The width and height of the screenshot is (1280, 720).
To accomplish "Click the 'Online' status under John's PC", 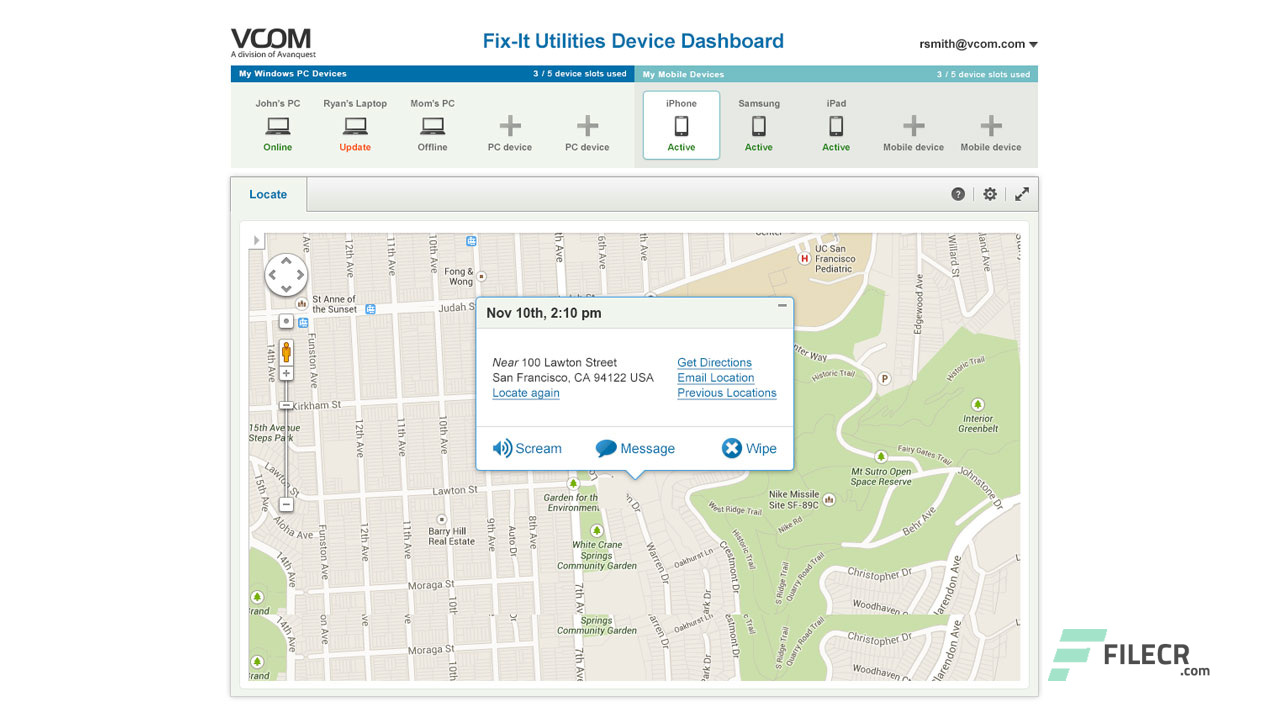I will [278, 147].
